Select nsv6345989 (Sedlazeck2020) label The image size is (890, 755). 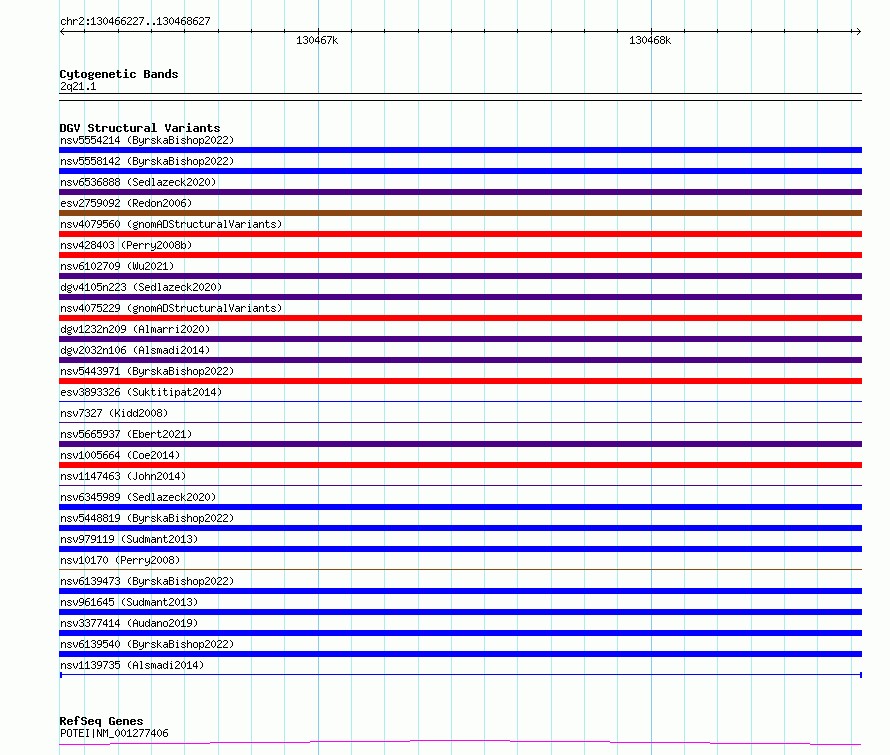tap(138, 497)
